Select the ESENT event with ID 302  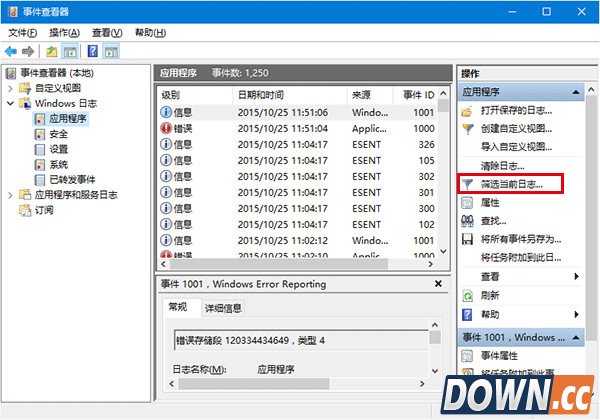[298, 177]
